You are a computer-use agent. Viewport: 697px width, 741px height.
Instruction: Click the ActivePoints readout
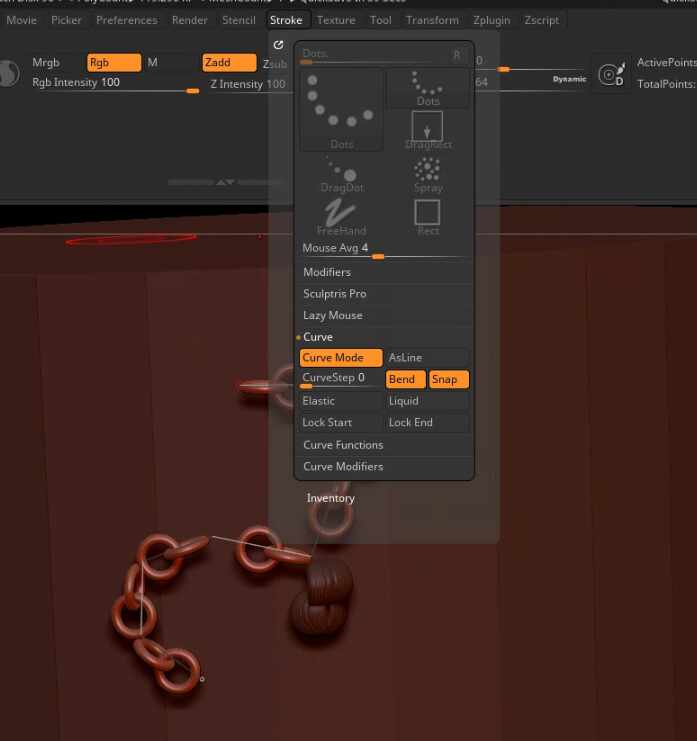point(666,62)
